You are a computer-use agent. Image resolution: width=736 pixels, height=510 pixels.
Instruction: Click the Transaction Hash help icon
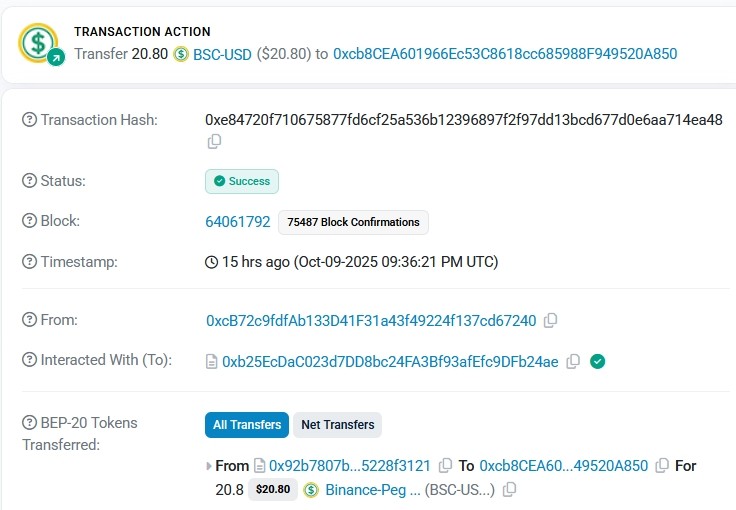coord(30,120)
